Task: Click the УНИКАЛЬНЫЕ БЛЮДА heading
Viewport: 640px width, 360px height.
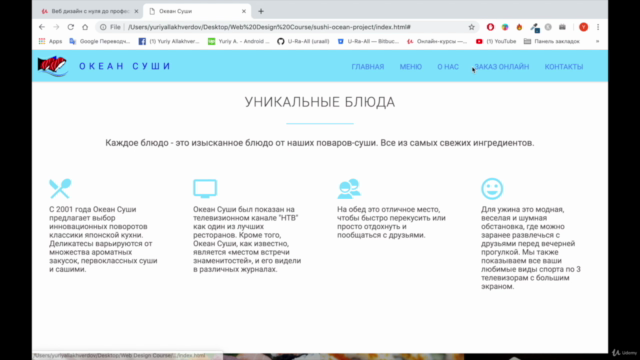Action: tap(320, 102)
